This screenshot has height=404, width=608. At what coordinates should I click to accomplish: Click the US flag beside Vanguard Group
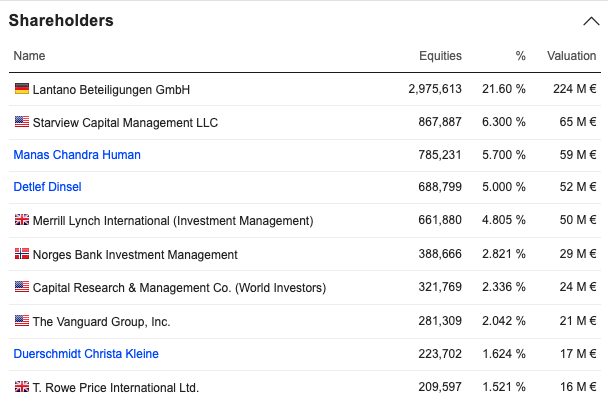[x=22, y=321]
